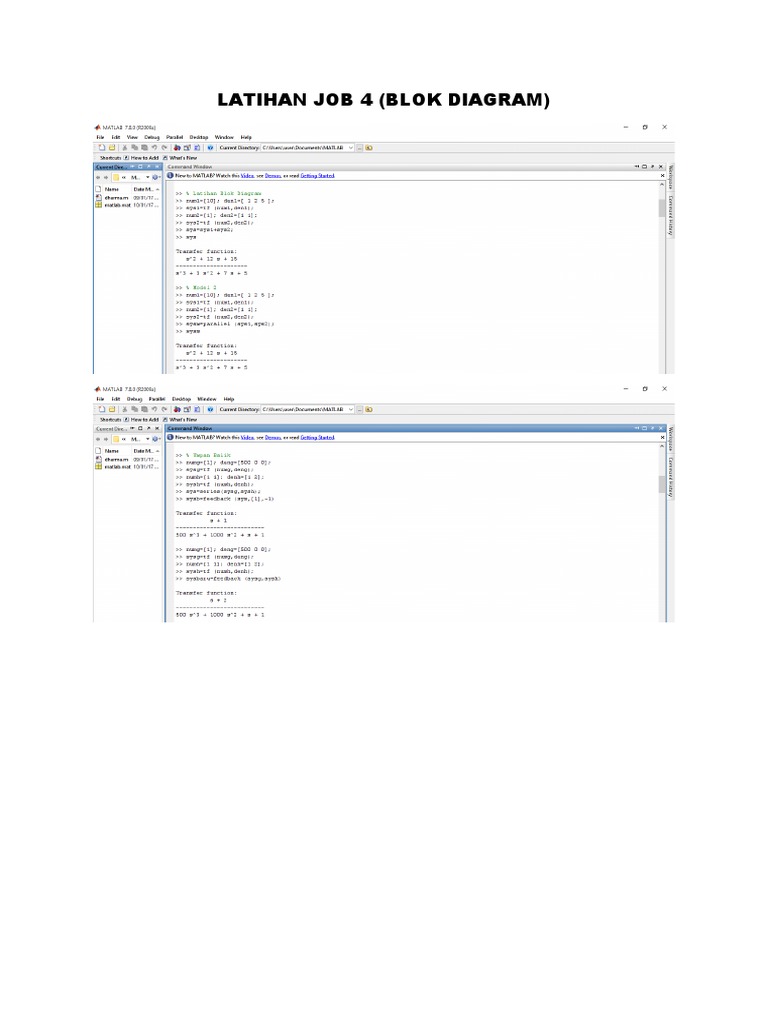Open File menu in Latihan Blok Diagram window
Image resolution: width=768 pixels, height=1024 pixels.
pos(100,138)
